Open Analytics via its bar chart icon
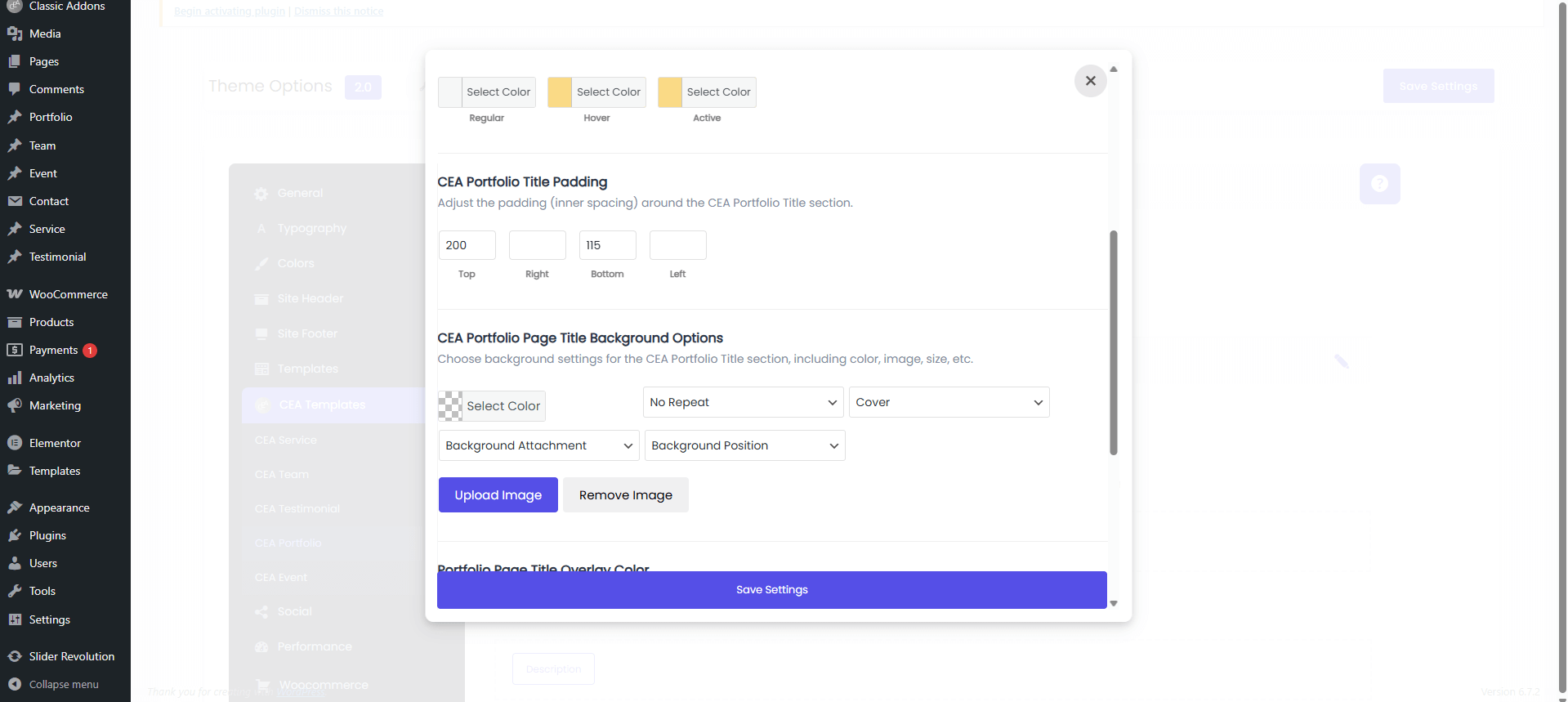This screenshot has width=1568, height=702. 15,378
